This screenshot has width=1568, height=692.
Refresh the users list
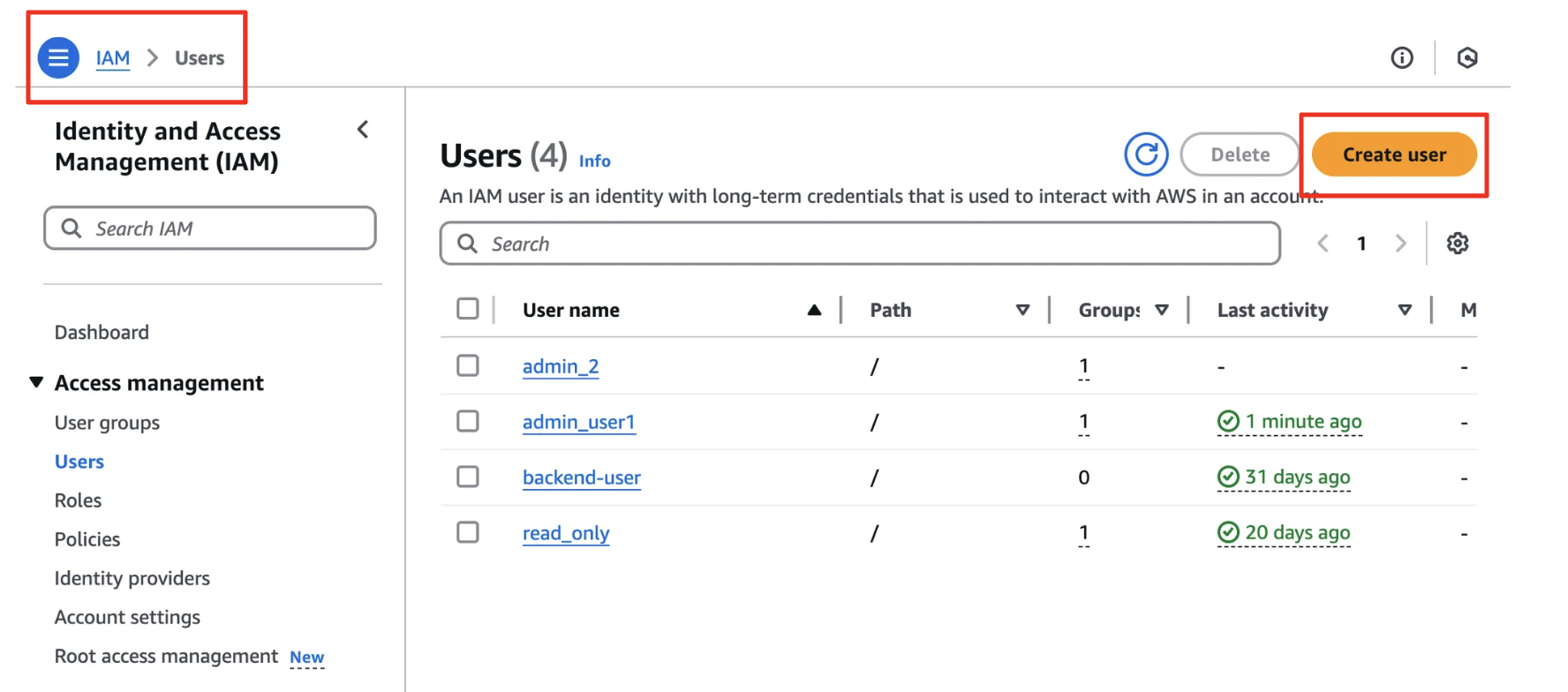pos(1146,154)
